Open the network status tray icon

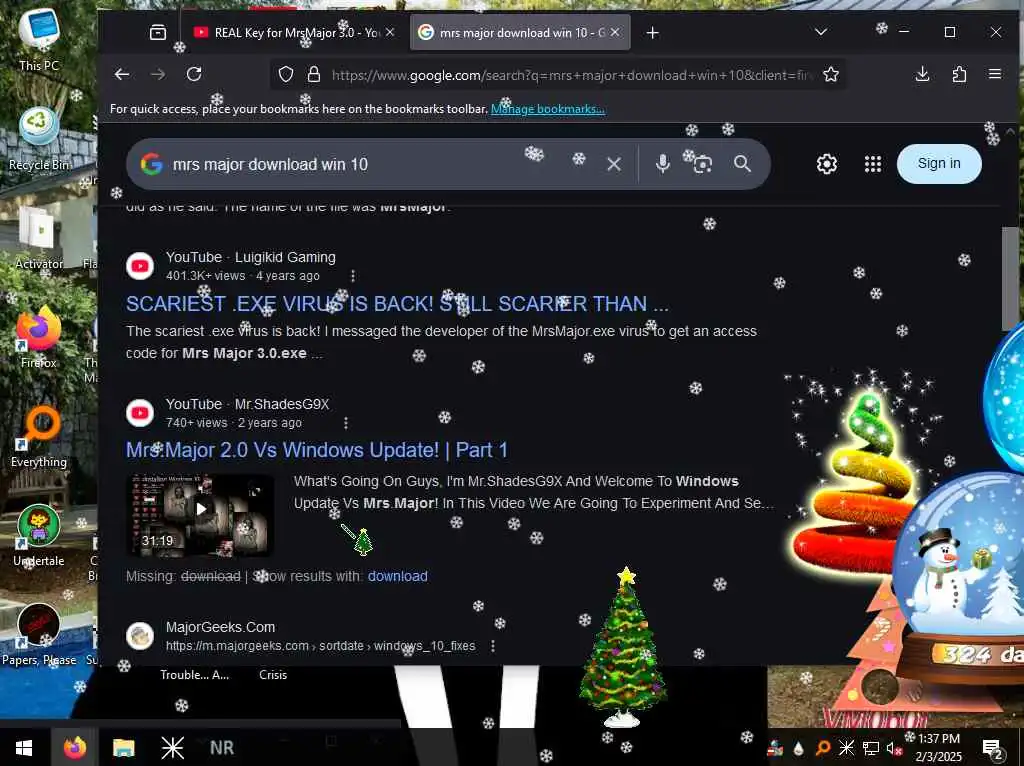click(x=871, y=748)
